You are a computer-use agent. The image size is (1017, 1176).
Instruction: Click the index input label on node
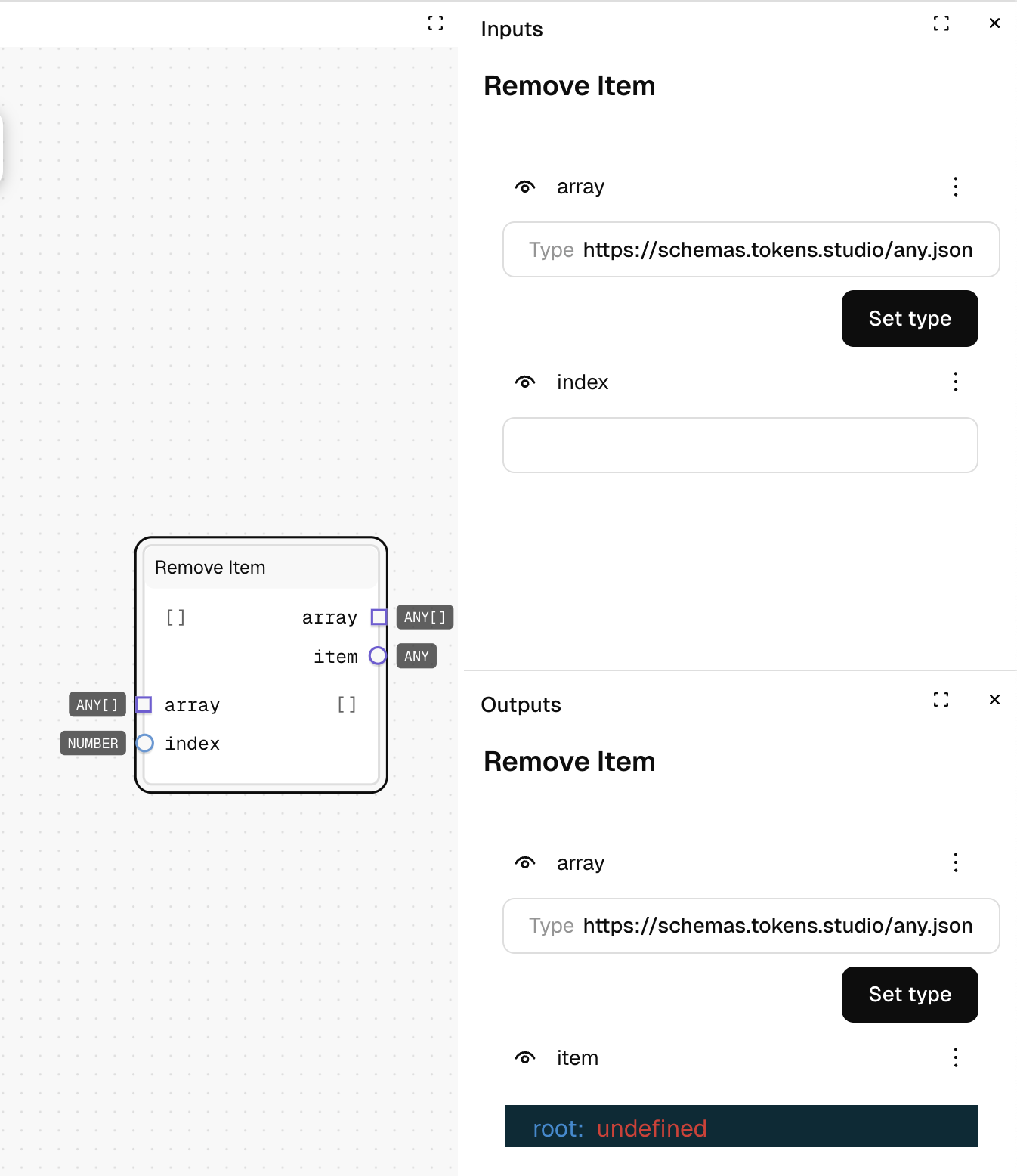coord(192,744)
